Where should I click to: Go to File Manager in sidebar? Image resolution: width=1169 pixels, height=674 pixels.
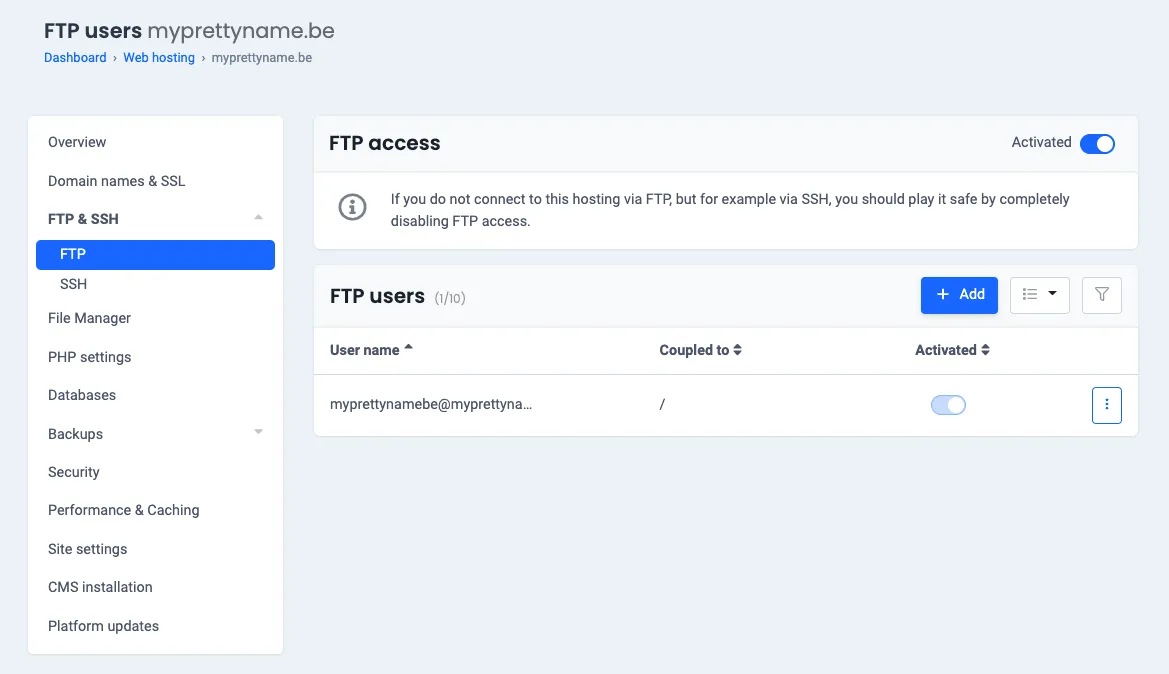89,318
